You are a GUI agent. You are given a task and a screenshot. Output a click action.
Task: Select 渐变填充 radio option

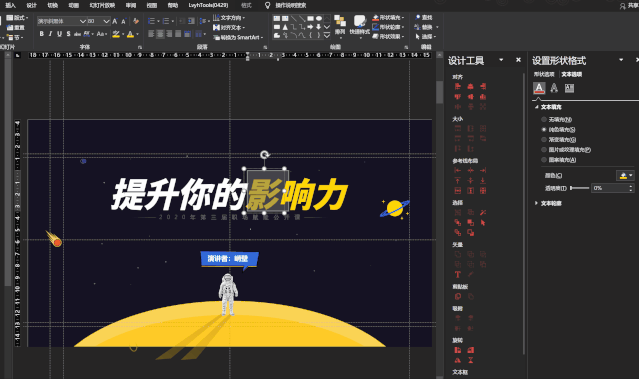[544, 140]
